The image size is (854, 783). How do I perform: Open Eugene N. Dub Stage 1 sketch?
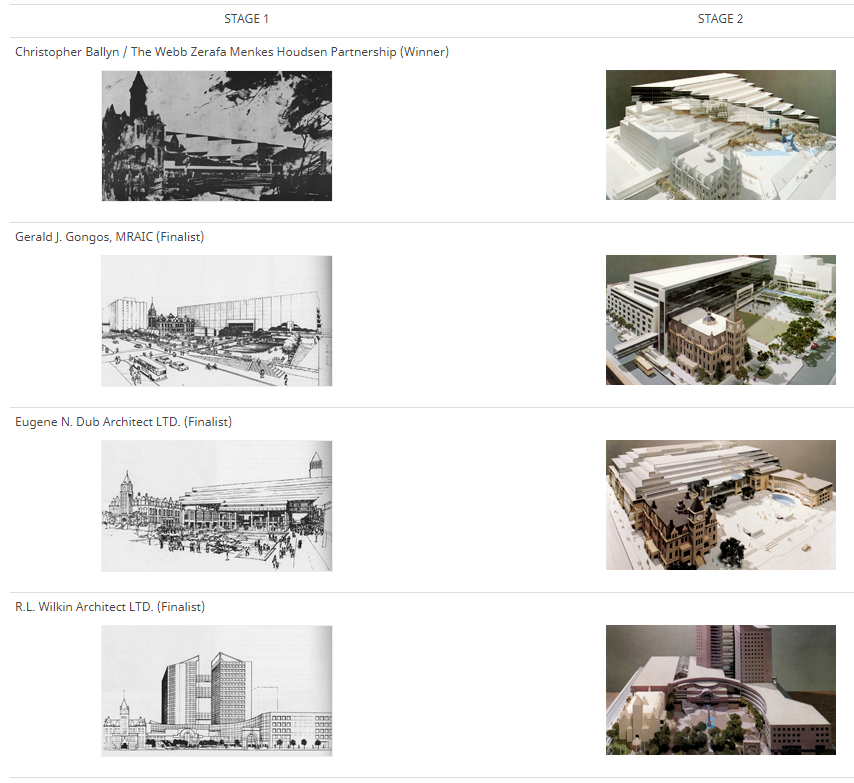(216, 505)
